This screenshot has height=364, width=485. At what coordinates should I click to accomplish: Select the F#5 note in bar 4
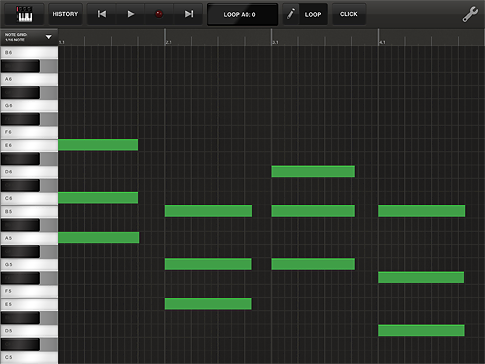point(421,277)
